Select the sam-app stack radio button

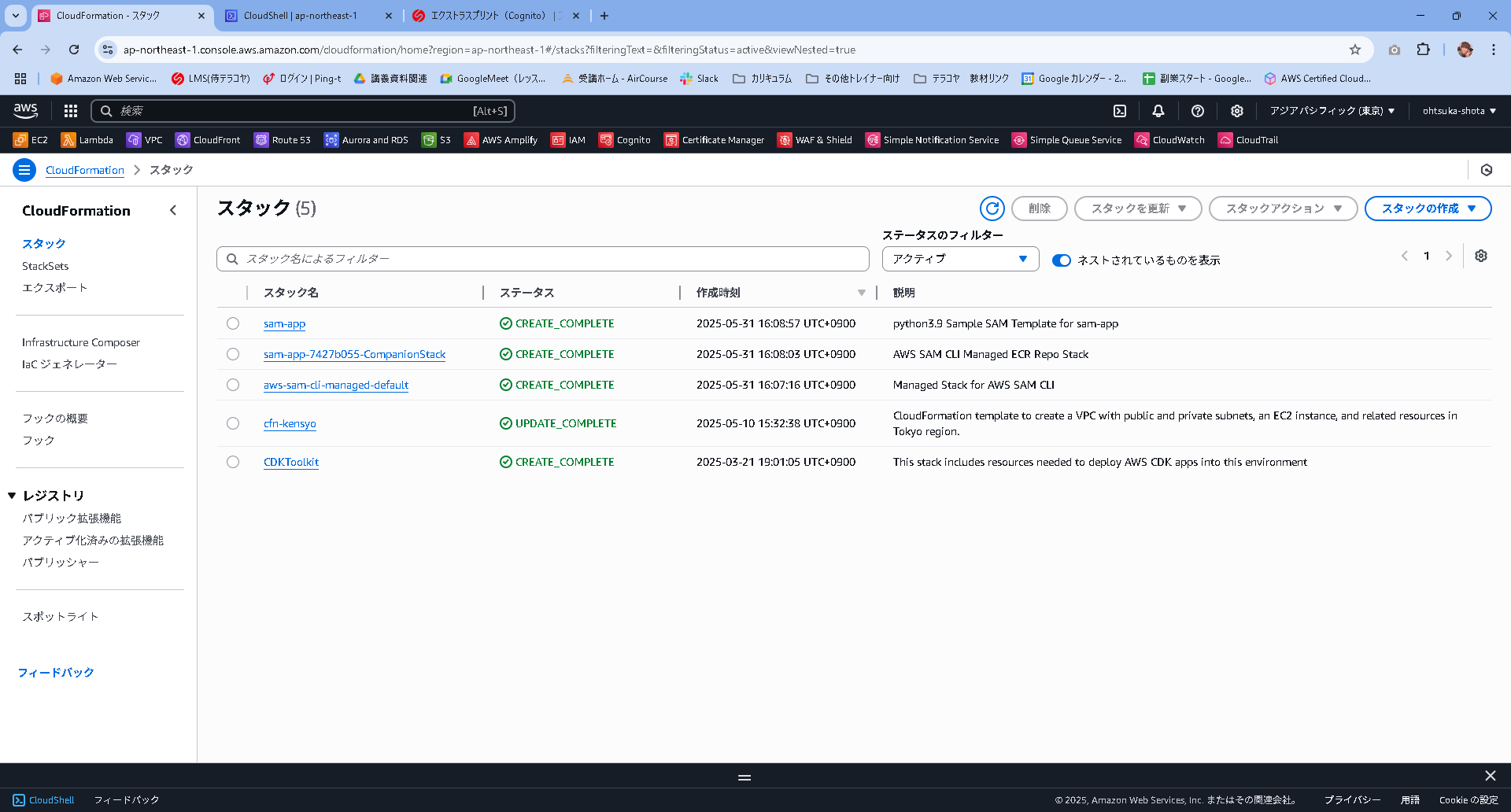[x=233, y=323]
